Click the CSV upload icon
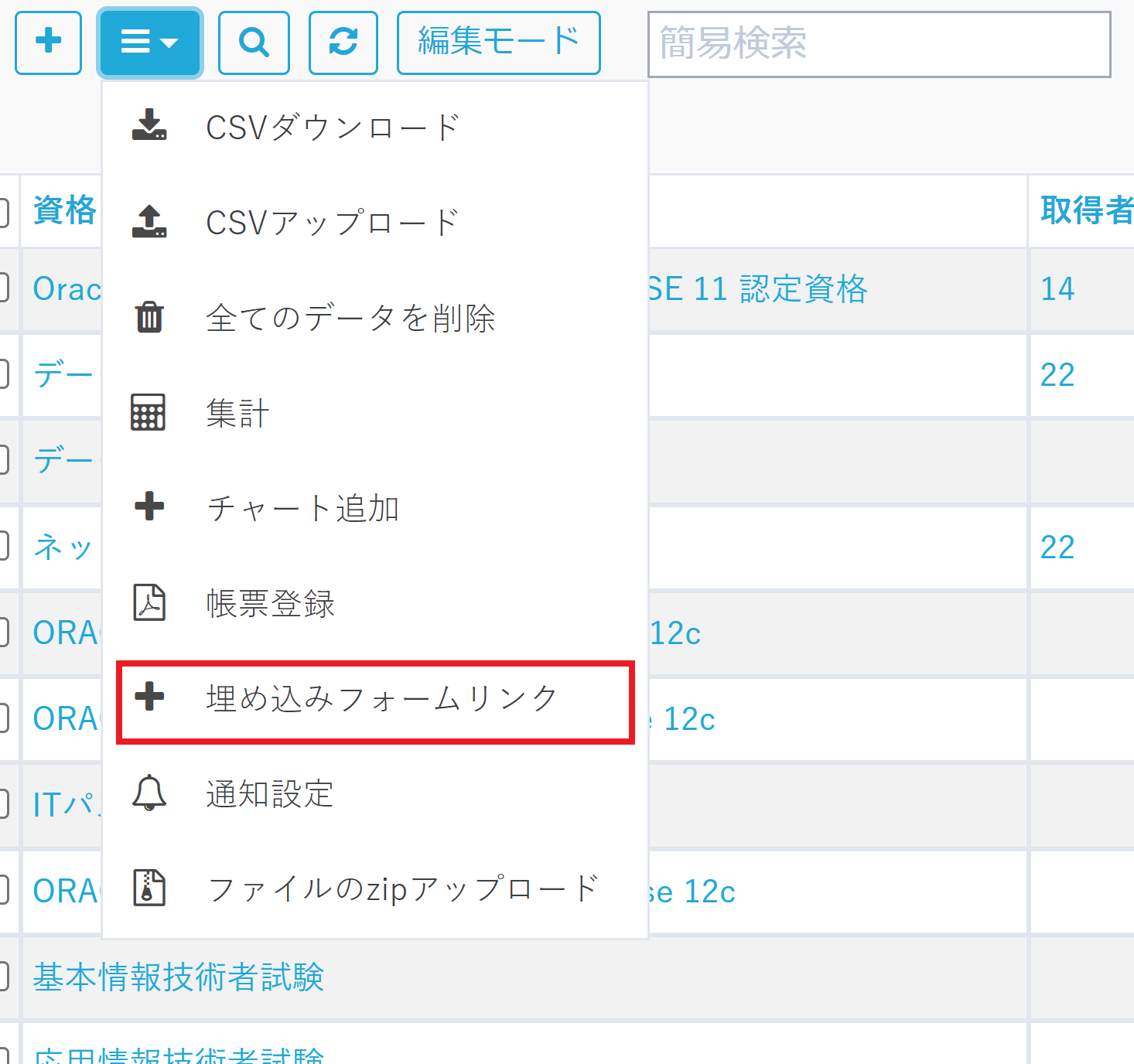This screenshot has width=1134, height=1064. click(x=150, y=220)
